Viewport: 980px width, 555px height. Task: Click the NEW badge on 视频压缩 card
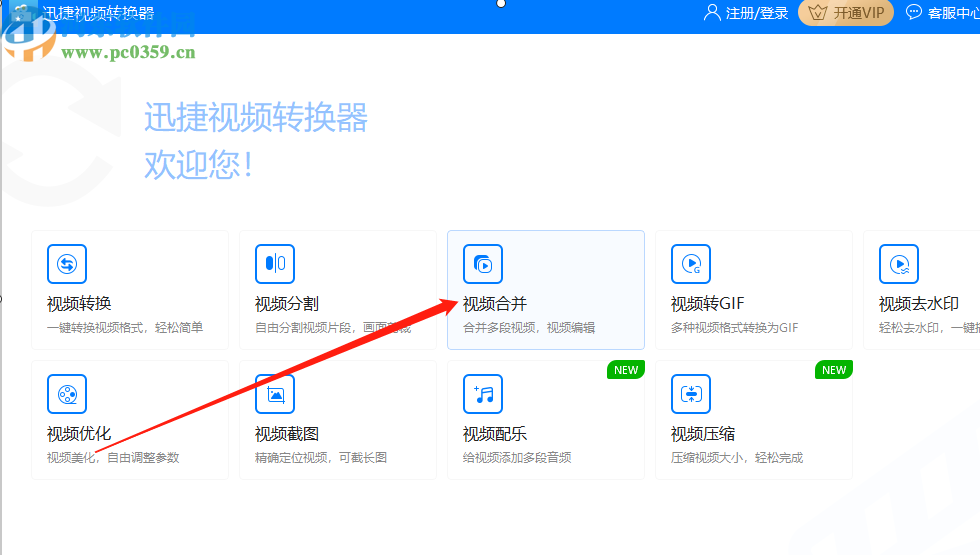[834, 370]
